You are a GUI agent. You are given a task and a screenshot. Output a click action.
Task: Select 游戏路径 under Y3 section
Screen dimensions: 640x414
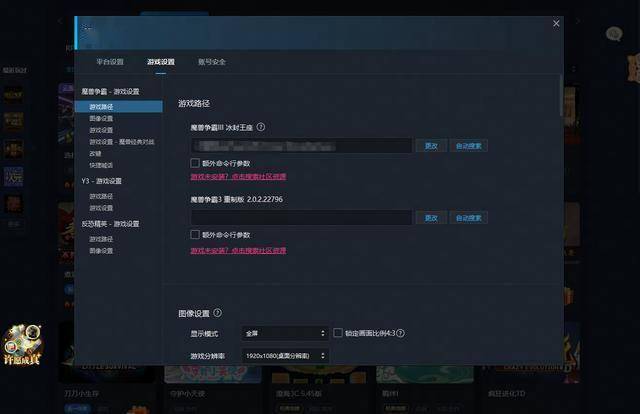(x=101, y=196)
